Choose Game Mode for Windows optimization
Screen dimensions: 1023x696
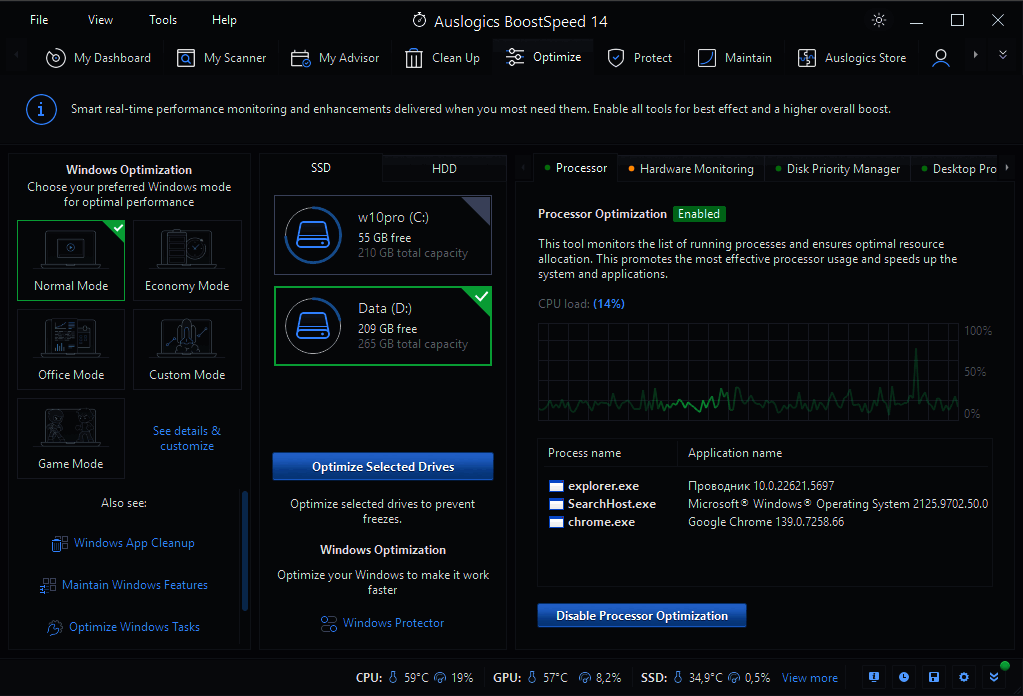pos(71,438)
